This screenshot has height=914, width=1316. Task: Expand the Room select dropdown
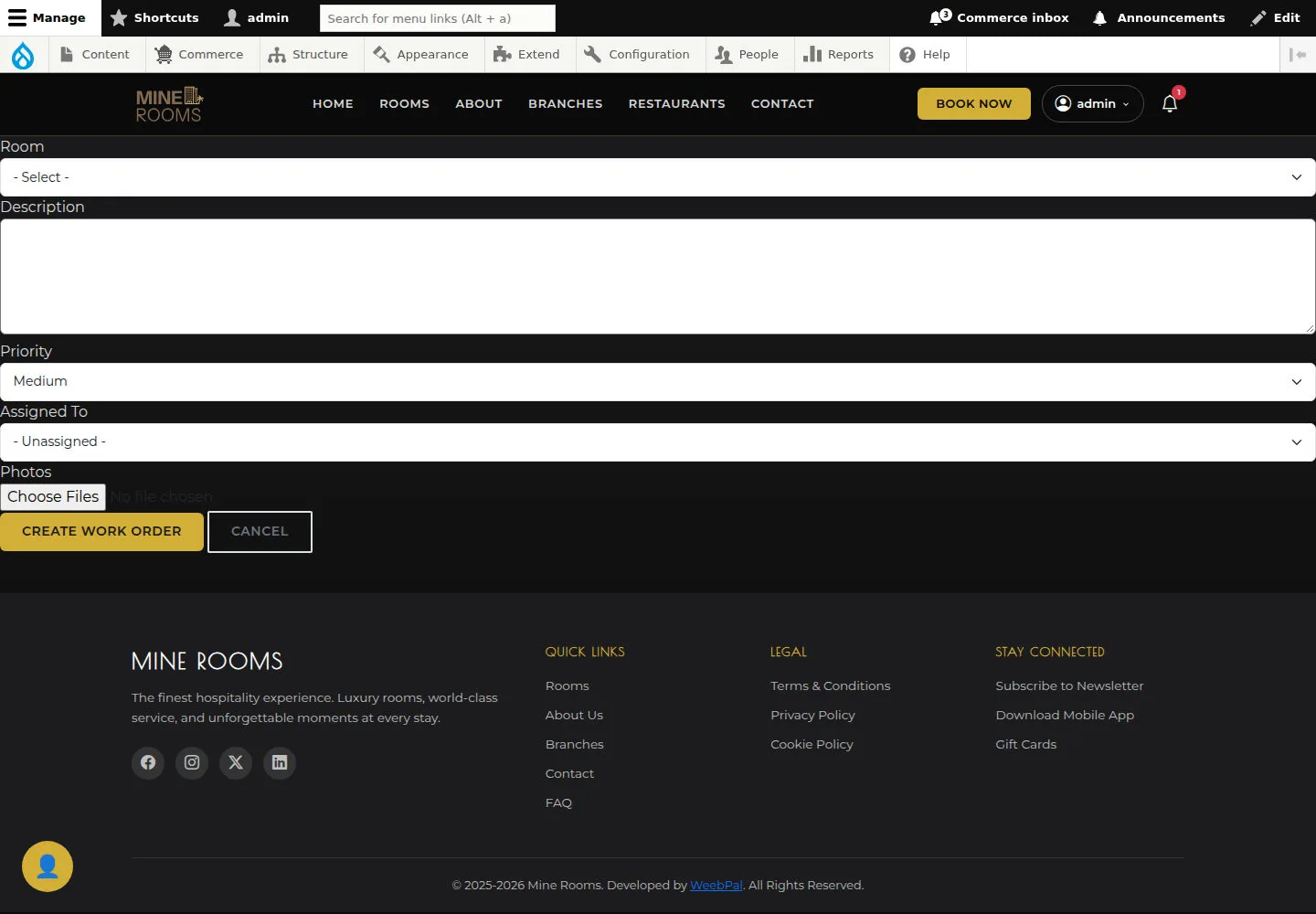[658, 177]
